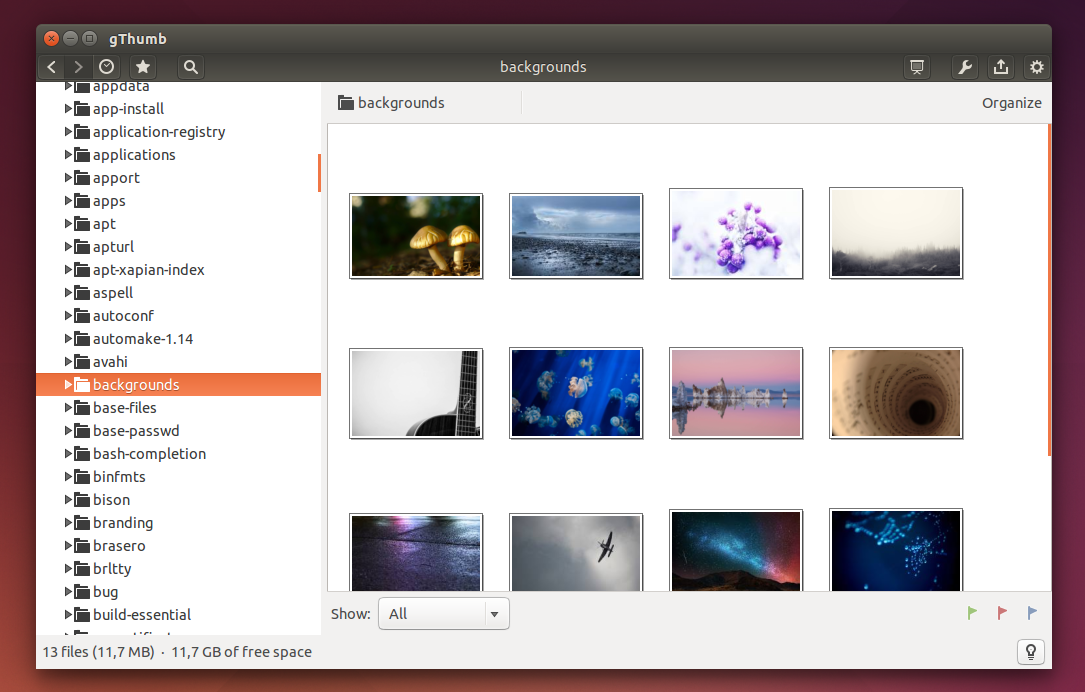The width and height of the screenshot is (1085, 692).
Task: Click the back navigation arrow
Action: coord(51,67)
